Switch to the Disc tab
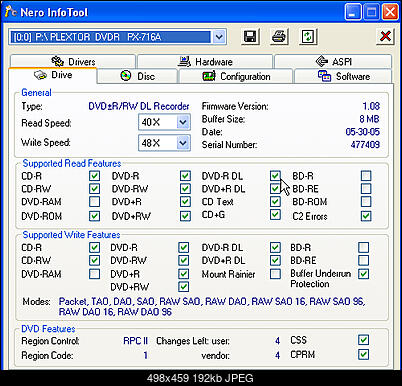Image resolution: width=402 pixels, height=386 pixels. (x=137, y=76)
